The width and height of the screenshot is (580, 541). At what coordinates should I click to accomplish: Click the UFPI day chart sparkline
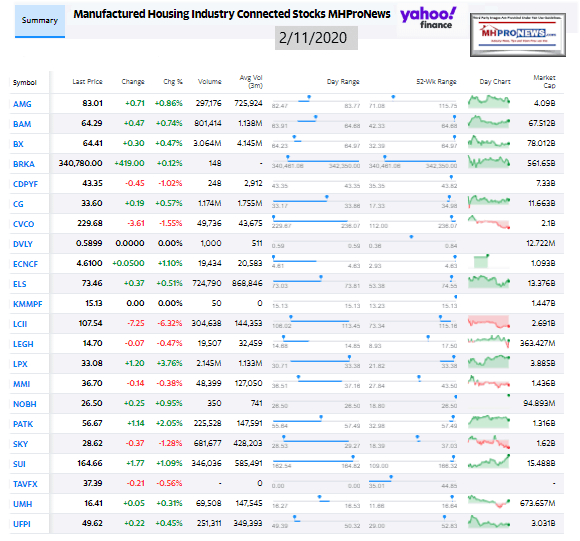(x=489, y=521)
